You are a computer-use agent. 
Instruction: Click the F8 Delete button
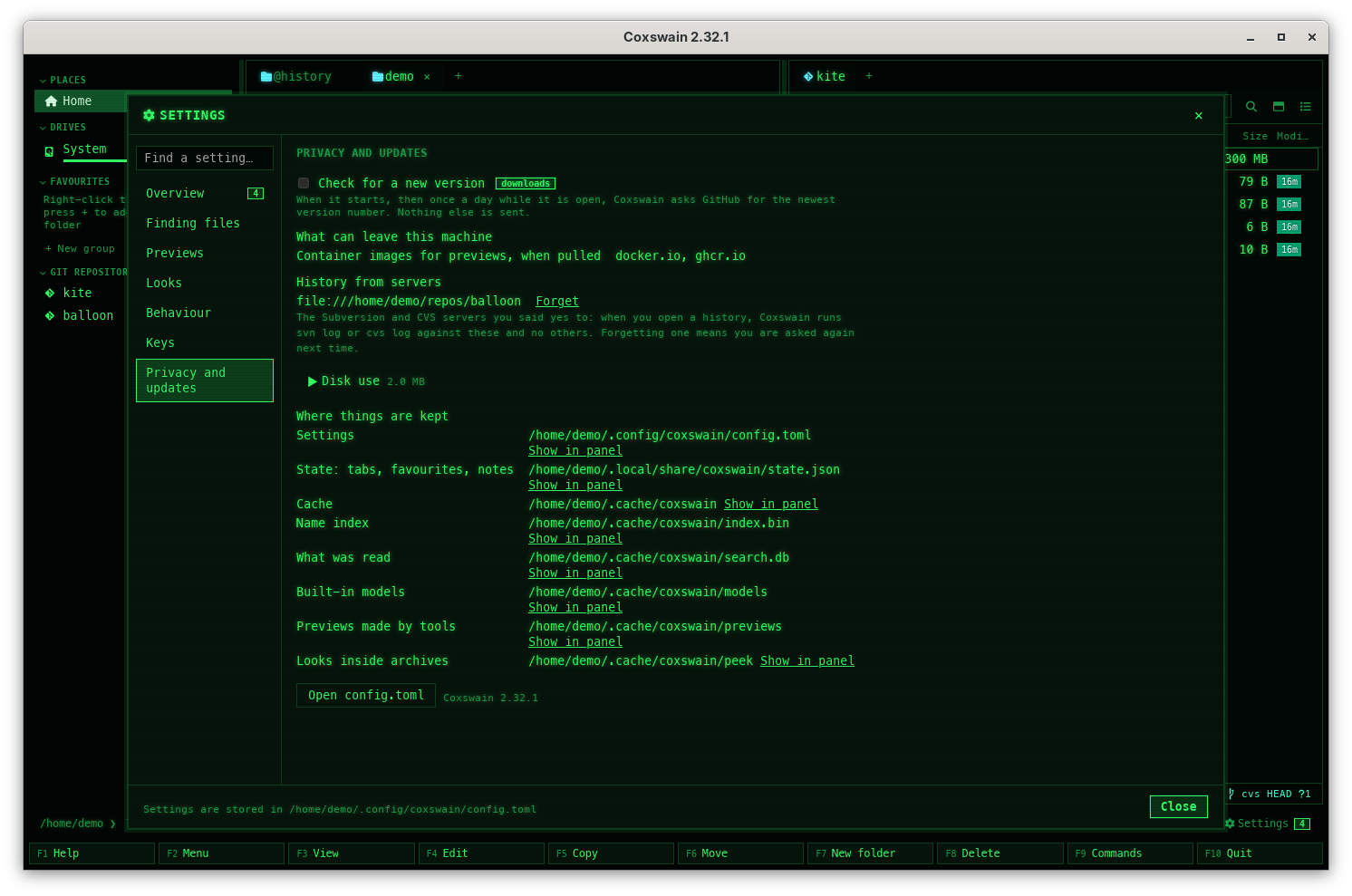coord(1000,853)
